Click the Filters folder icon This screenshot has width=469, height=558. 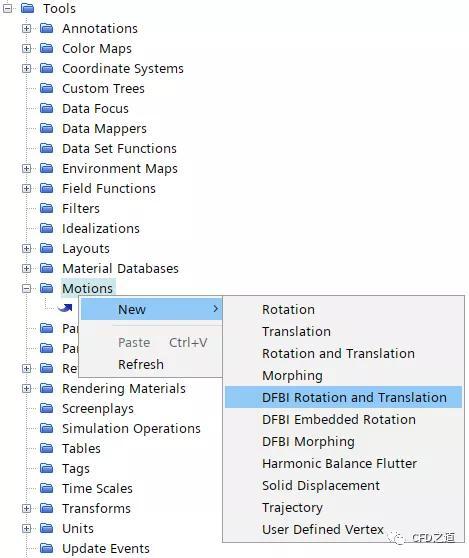point(46,208)
